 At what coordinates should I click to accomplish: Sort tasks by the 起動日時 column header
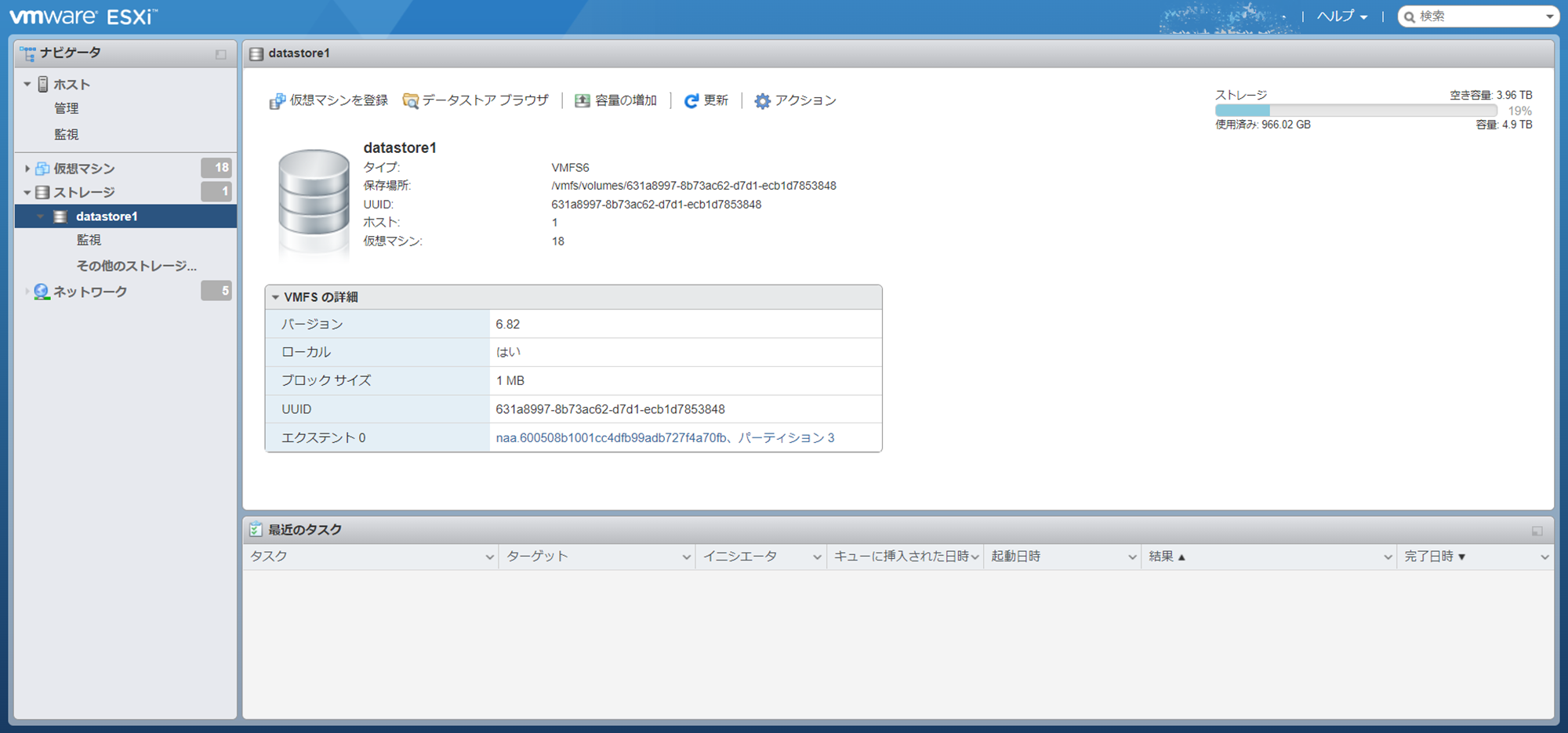1015,557
